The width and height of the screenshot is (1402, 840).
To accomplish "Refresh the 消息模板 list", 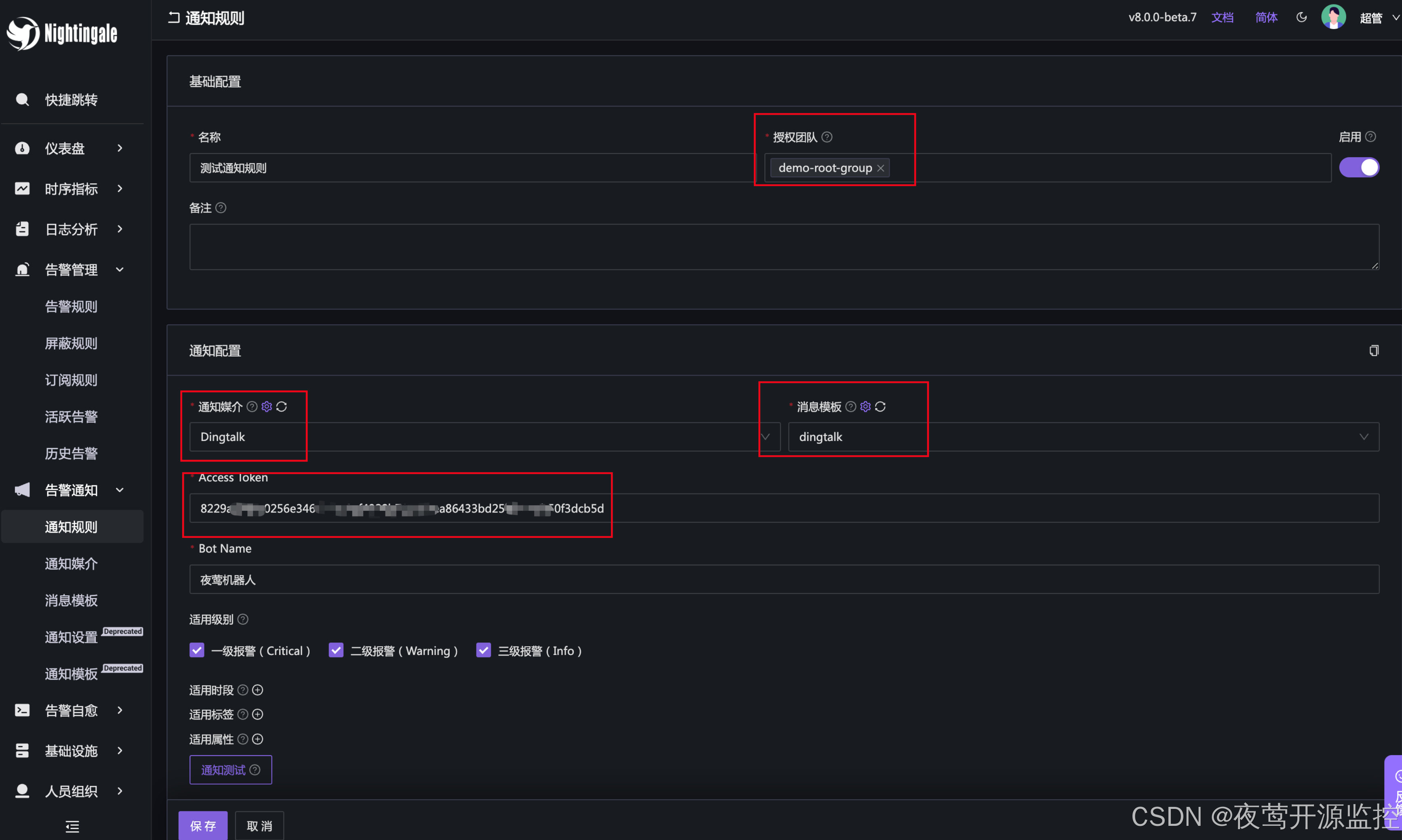I will click(880, 406).
